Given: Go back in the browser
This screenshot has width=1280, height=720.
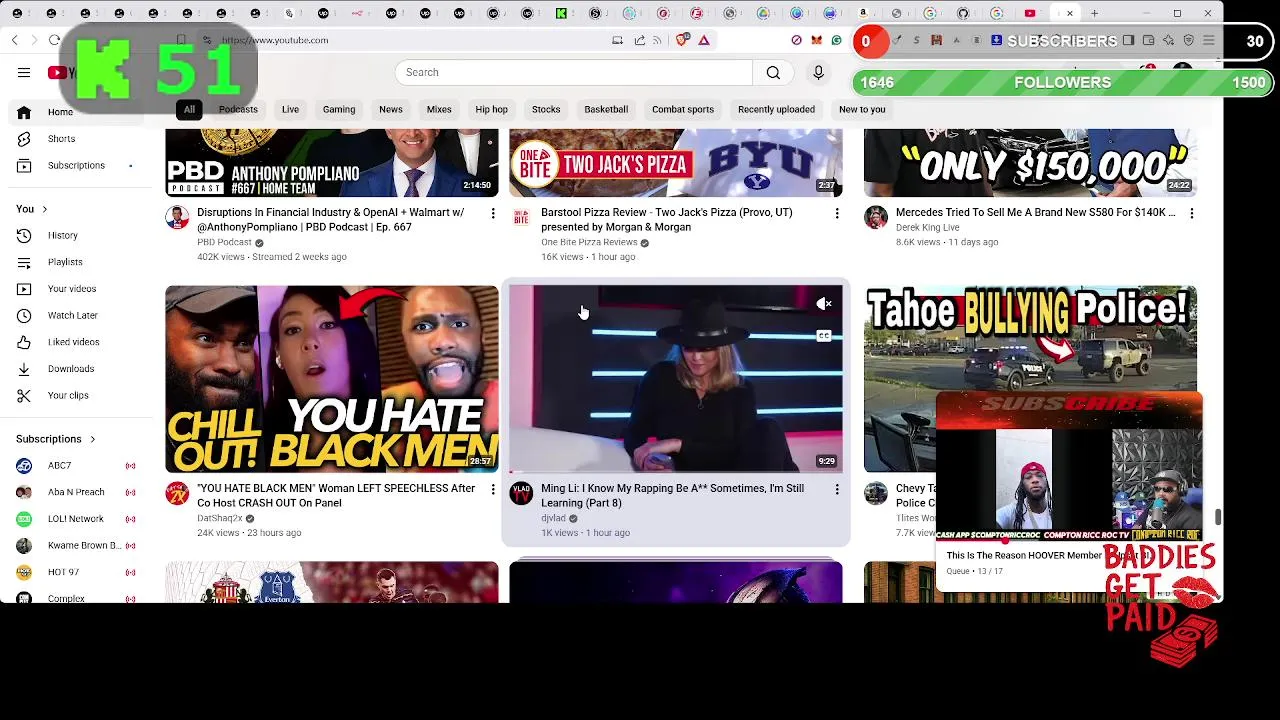Looking at the screenshot, I should coord(15,40).
